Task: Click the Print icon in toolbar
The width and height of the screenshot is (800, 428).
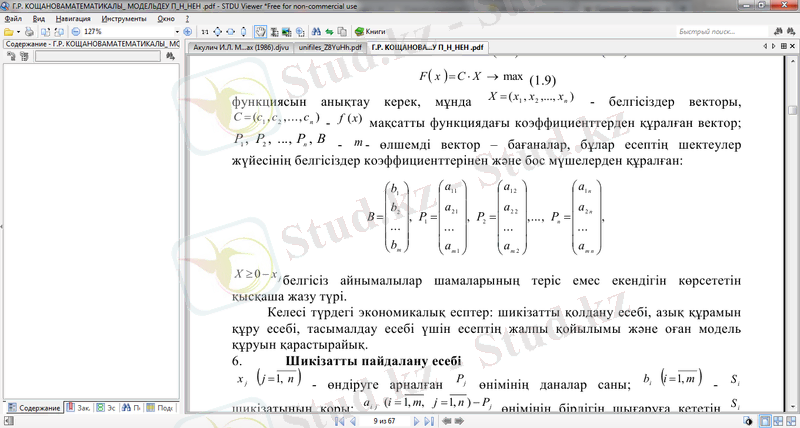Action: [29, 31]
